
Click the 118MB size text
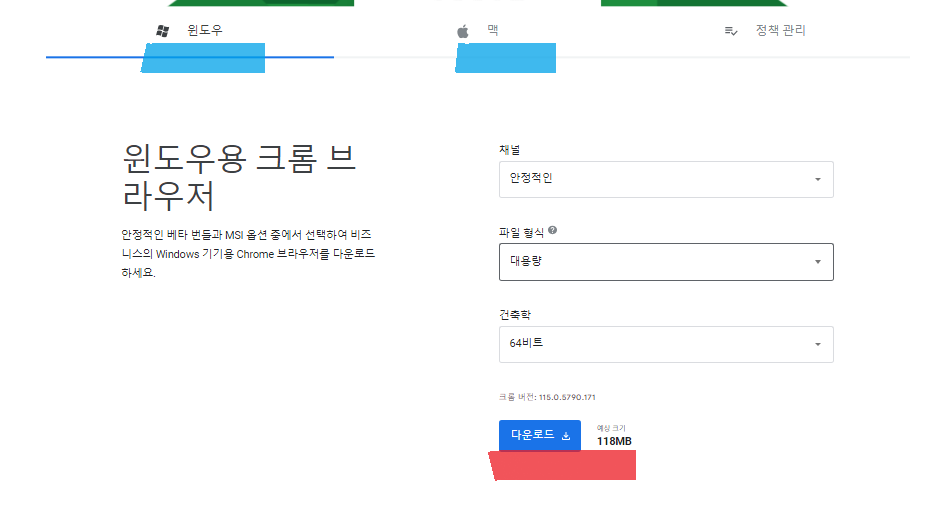[614, 441]
